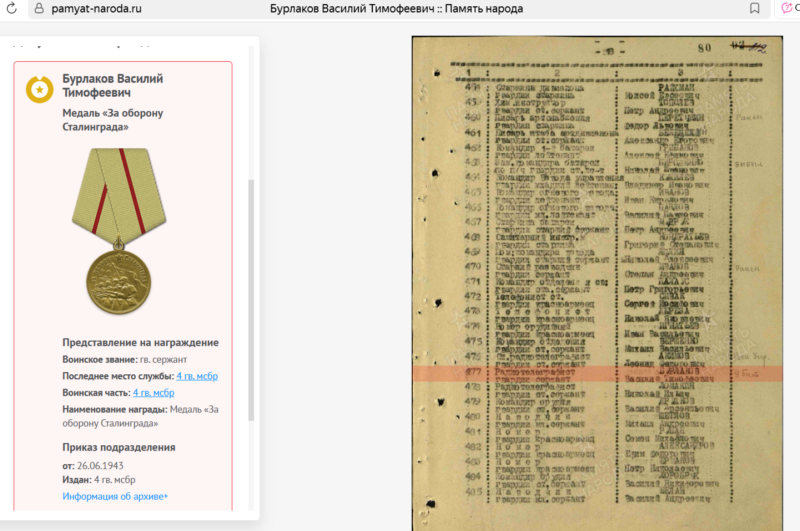The image size is (800, 531).
Task: Click page title 'Бурлаков Василий Тимофеевич :: Память народа'
Action: coord(396,9)
